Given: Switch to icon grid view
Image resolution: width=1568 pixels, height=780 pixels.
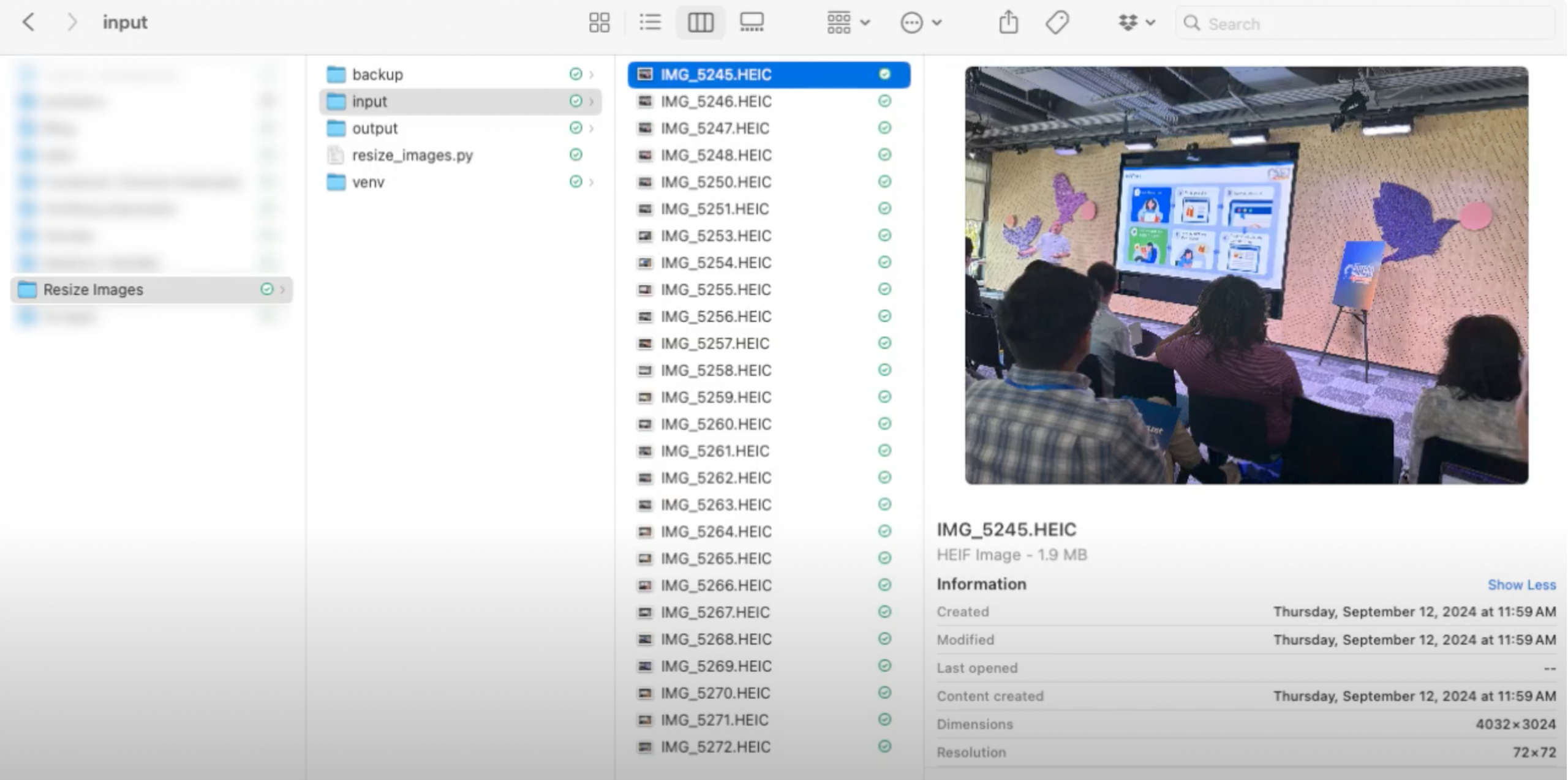Looking at the screenshot, I should click(598, 23).
